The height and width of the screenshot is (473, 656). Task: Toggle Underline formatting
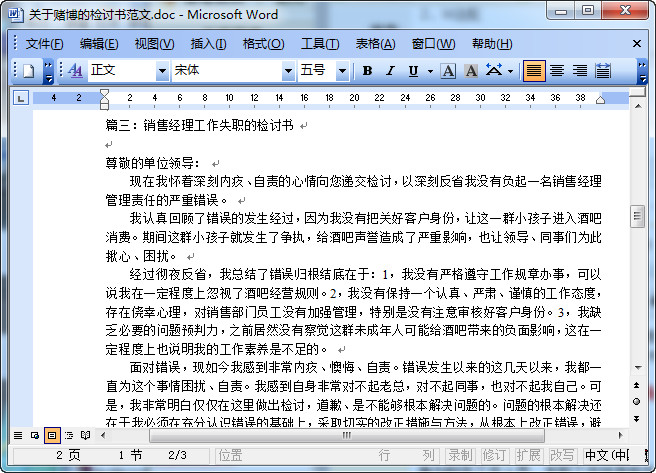tap(413, 71)
